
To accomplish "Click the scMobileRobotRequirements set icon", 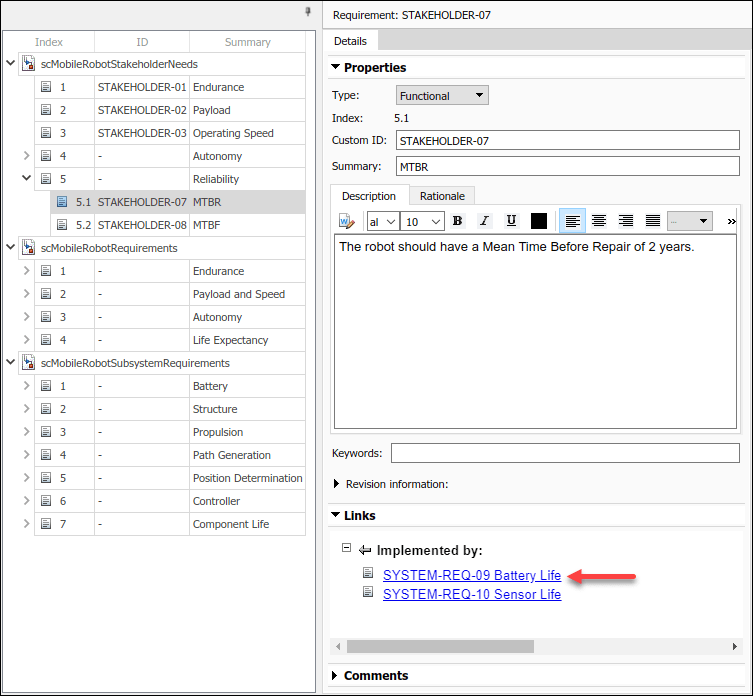I will click(x=28, y=248).
